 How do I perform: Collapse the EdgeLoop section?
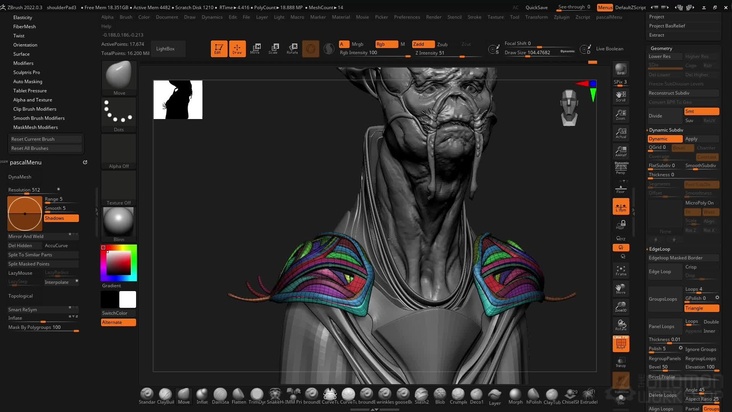659,249
